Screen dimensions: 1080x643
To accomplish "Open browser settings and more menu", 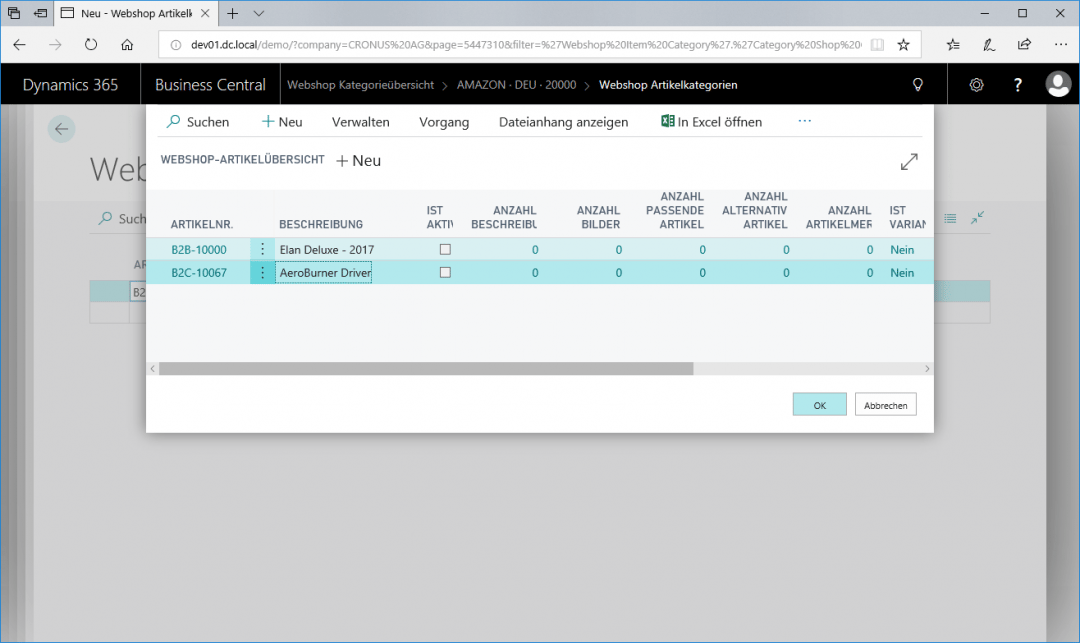I will coord(1061,45).
